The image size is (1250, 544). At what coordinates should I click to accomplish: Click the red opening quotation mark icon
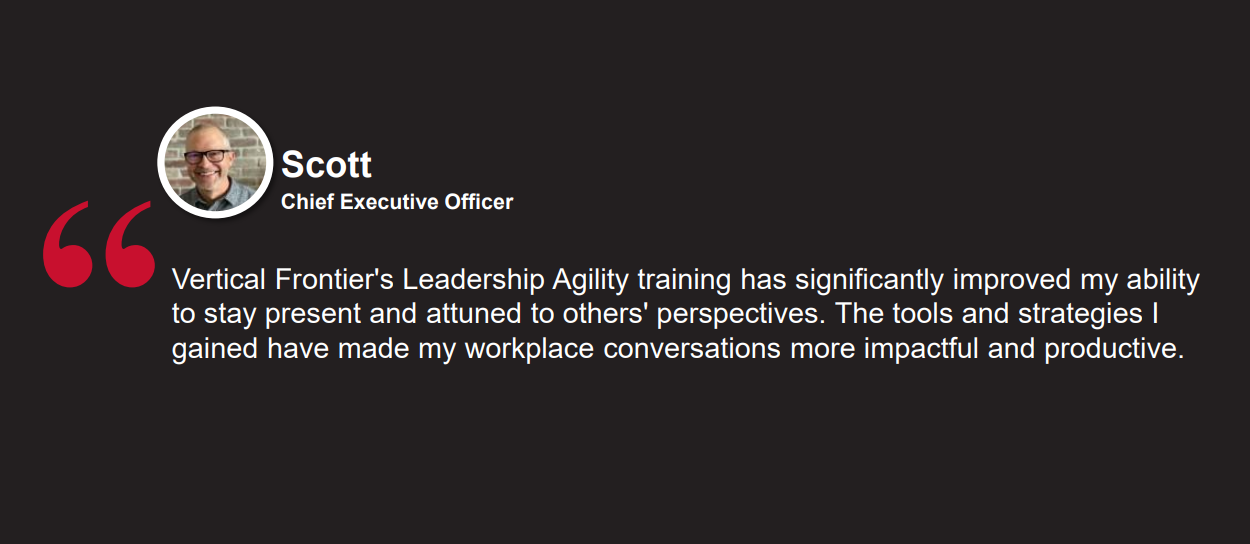(x=99, y=245)
